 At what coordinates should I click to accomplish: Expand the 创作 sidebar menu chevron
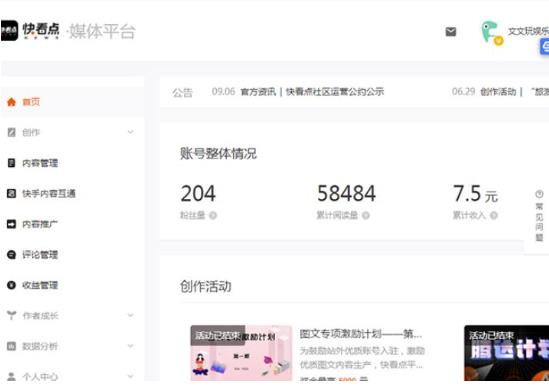pos(131,132)
